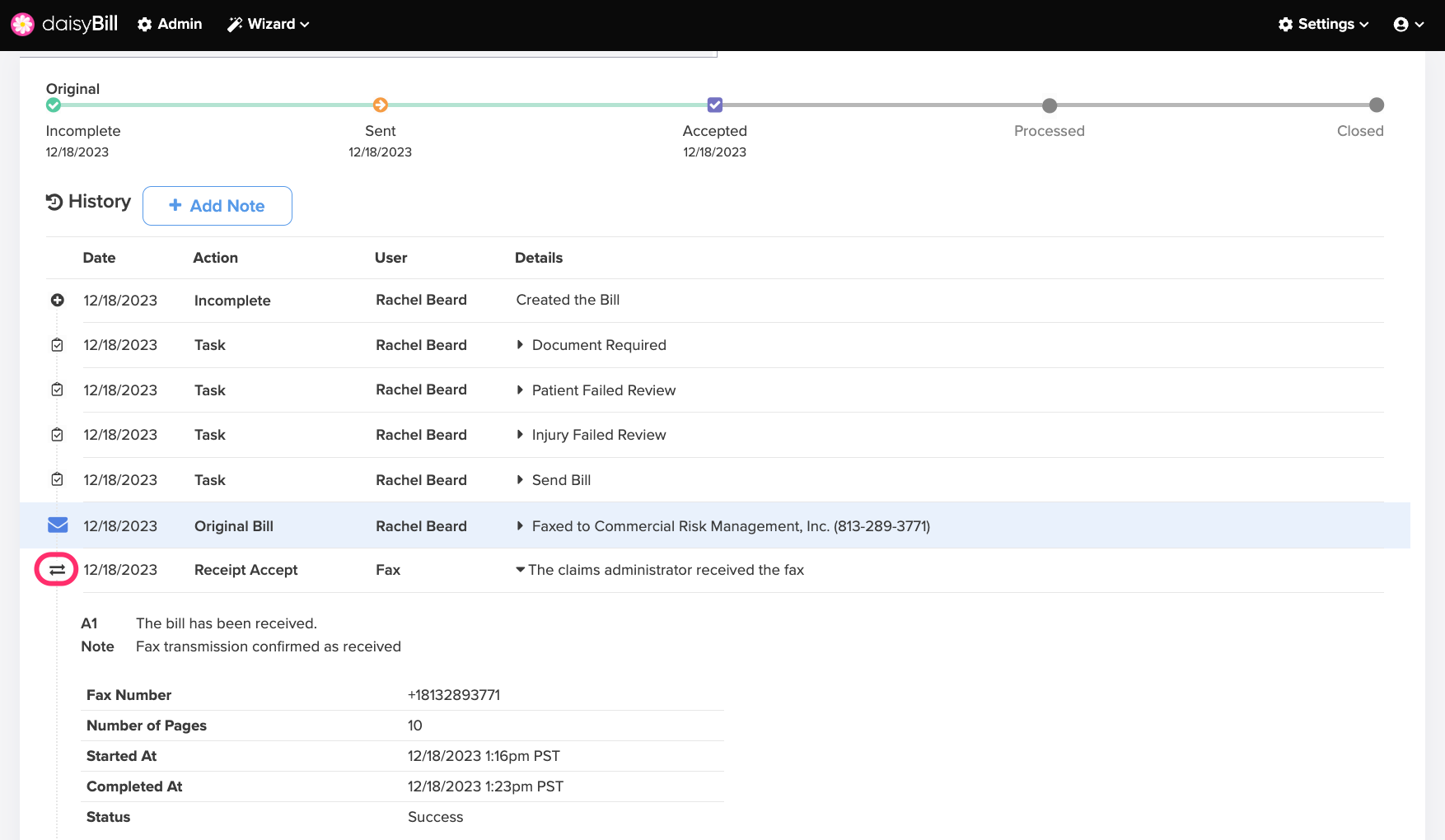This screenshot has height=840, width=1445.
Task: Click the orange Sent status marker
Action: [x=380, y=105]
